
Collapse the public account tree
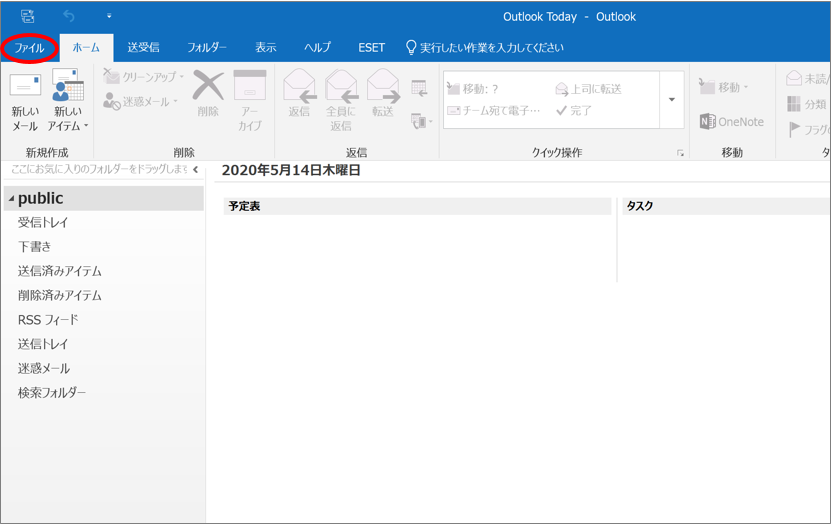11,199
